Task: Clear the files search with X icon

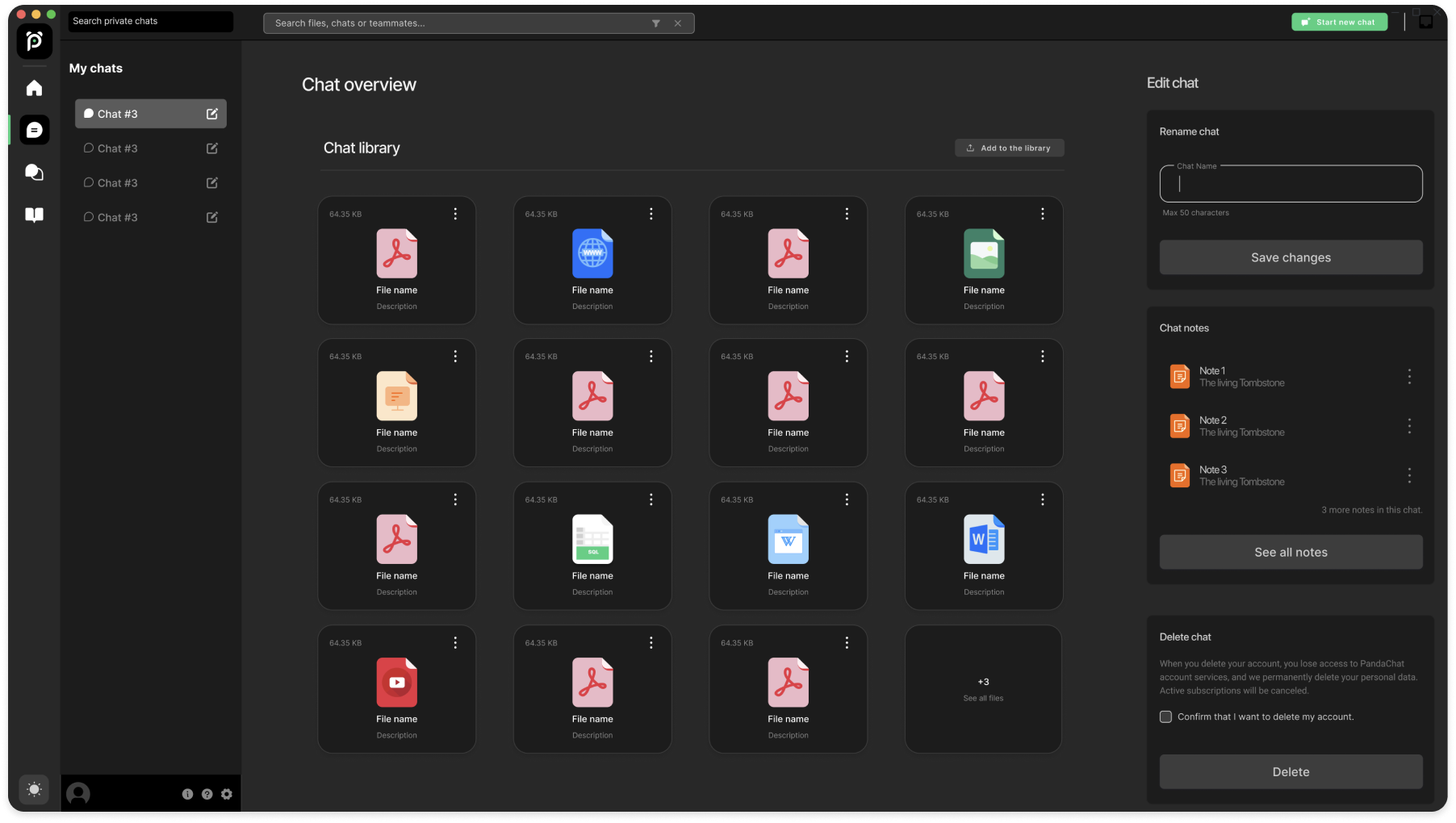Action: (678, 23)
